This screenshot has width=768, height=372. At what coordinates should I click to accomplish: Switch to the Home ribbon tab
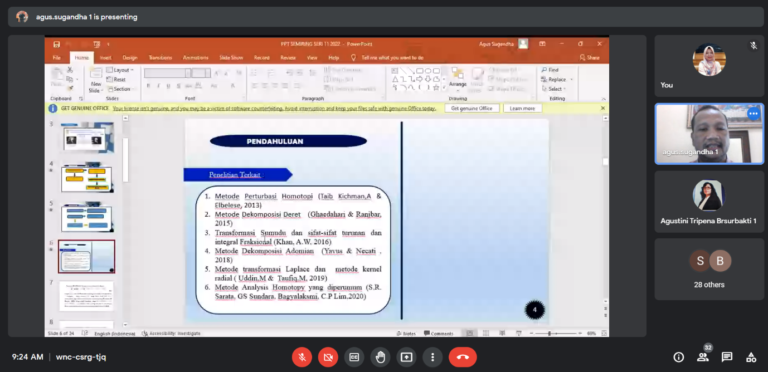tap(82, 57)
